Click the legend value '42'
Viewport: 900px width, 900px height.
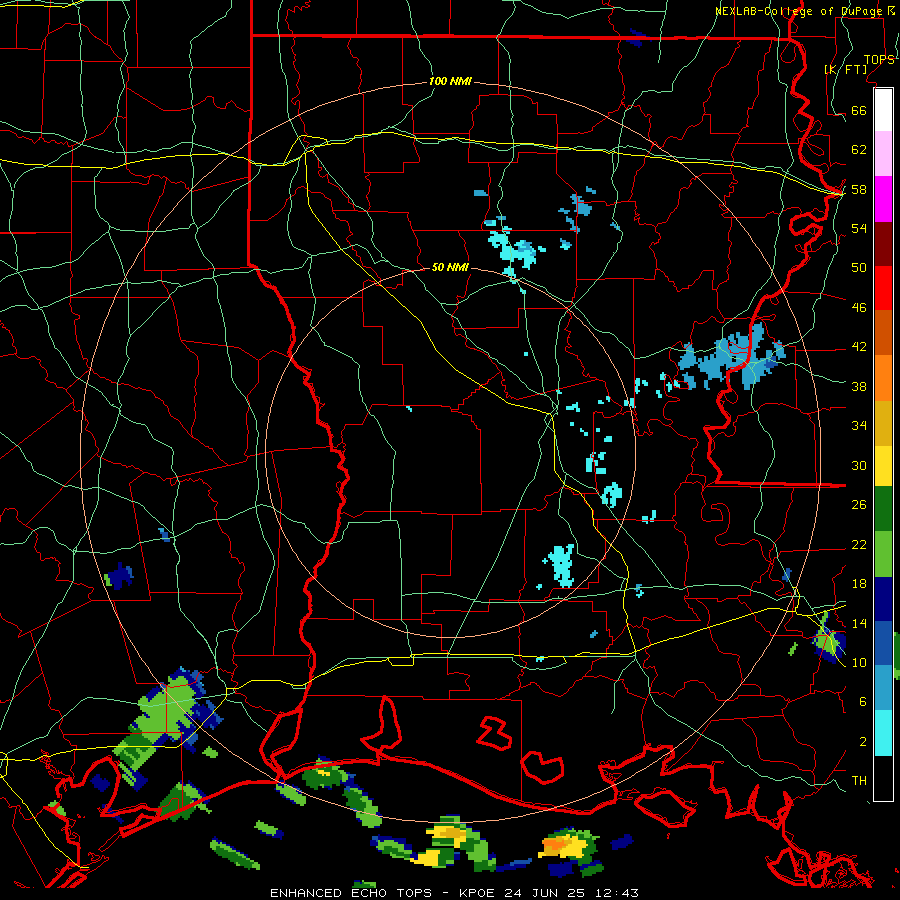859,347
